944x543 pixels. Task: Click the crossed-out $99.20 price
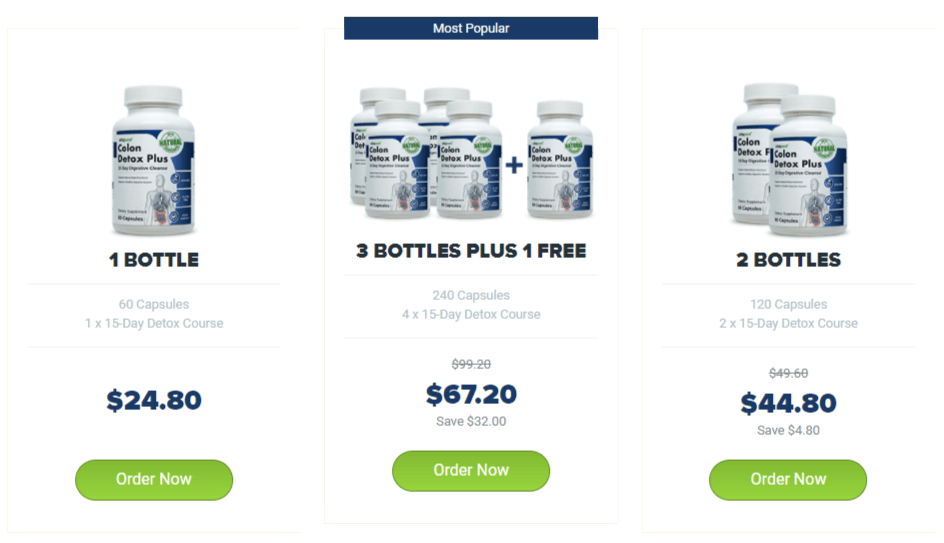471,364
